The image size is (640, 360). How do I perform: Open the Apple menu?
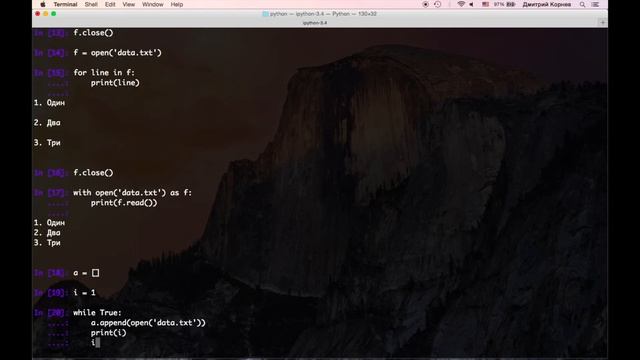tap(43, 4)
